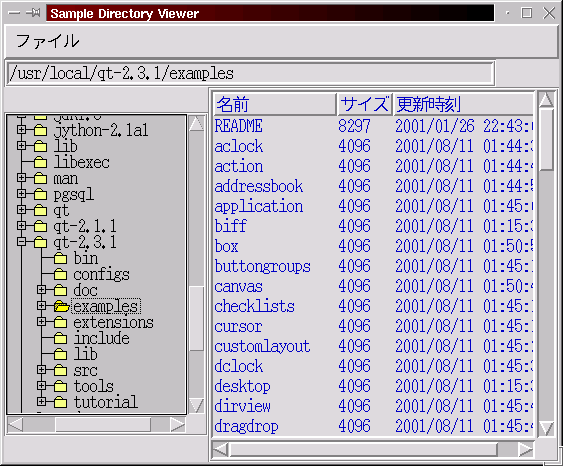Select the canvas entry
563x466 pixels.
coord(239,286)
